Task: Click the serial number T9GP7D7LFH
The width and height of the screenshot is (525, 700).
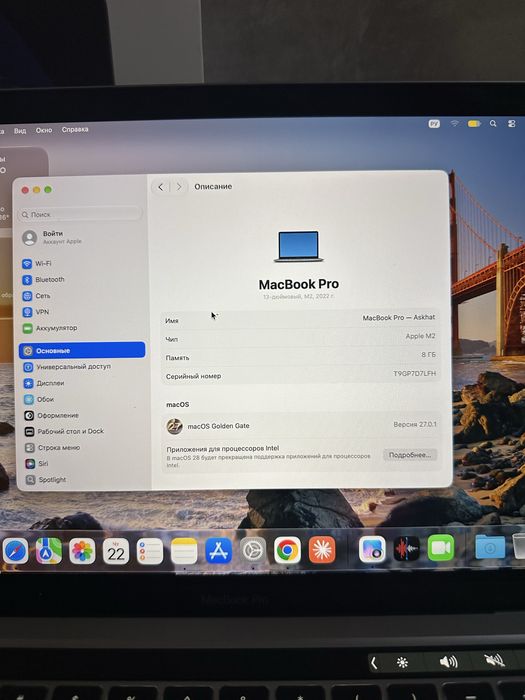Action: (414, 373)
